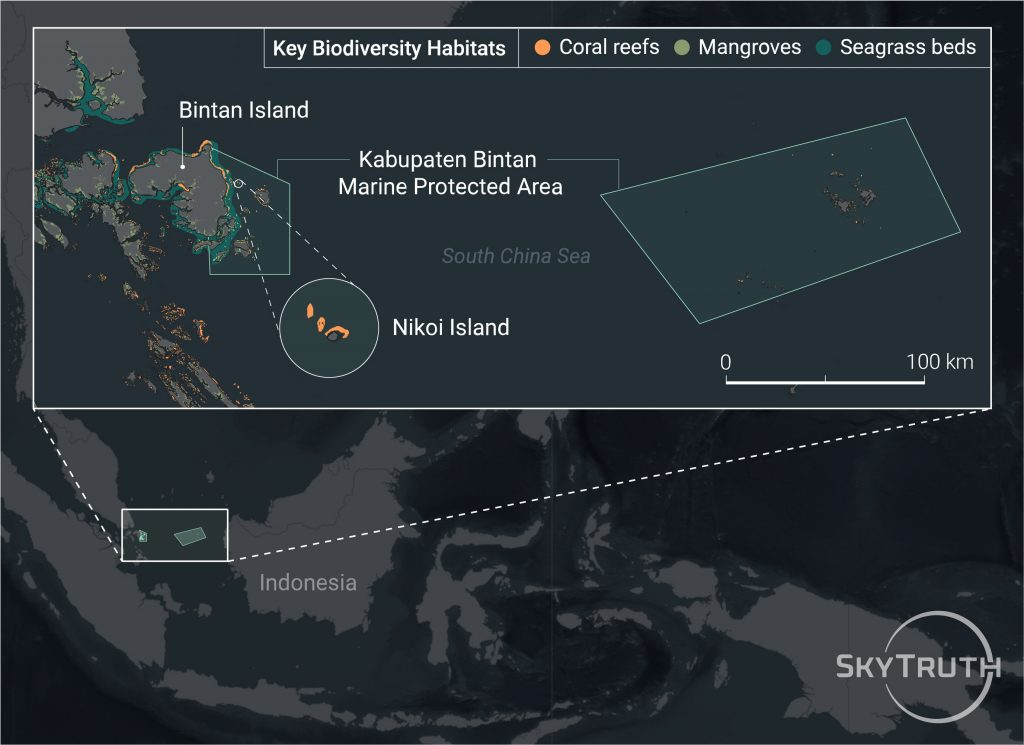Click the small green polygon inside the locator rectangle
This screenshot has height=745, width=1024.
click(x=190, y=537)
